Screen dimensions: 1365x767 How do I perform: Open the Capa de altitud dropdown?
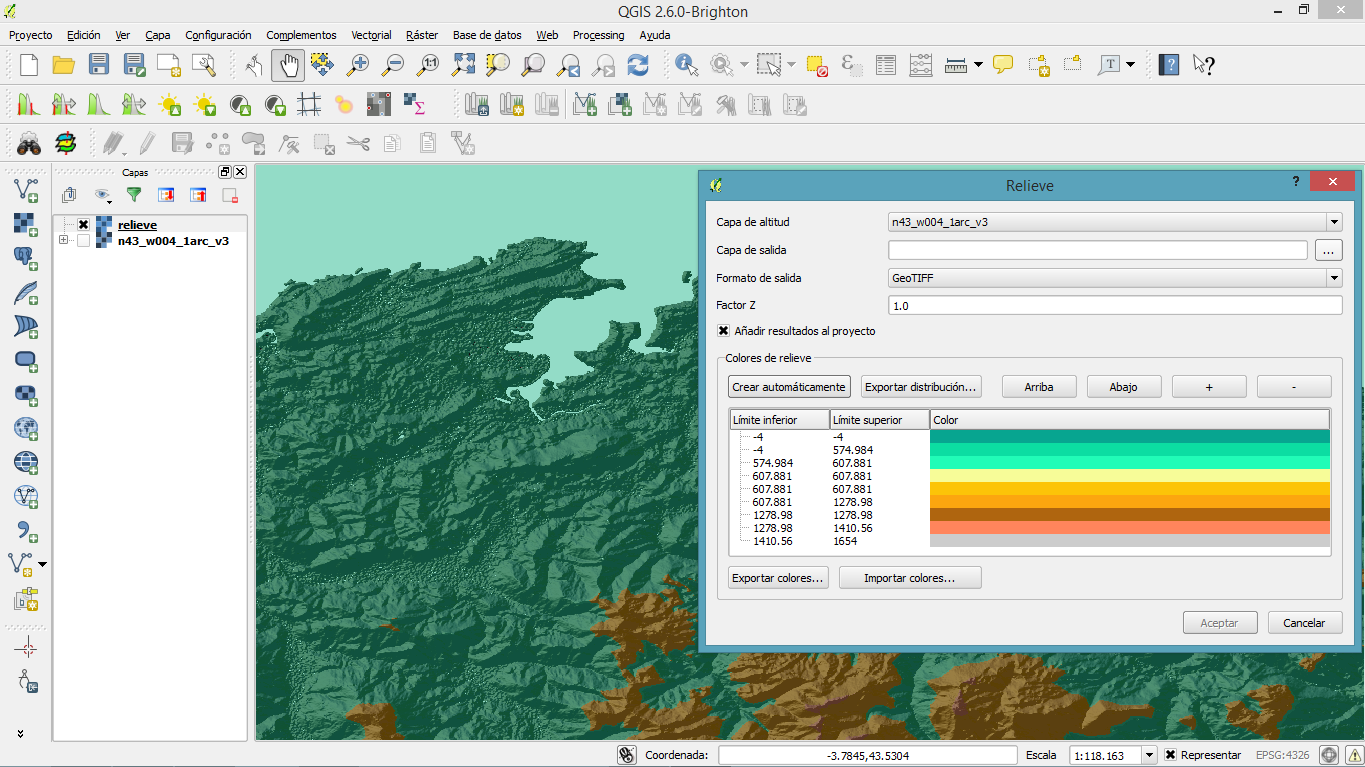tap(1334, 222)
